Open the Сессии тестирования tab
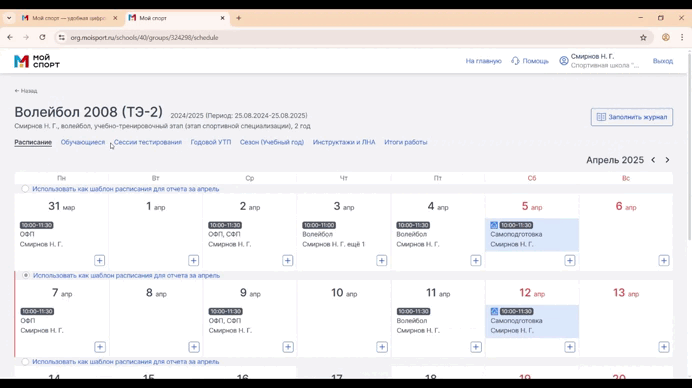692x388 pixels. 148,142
